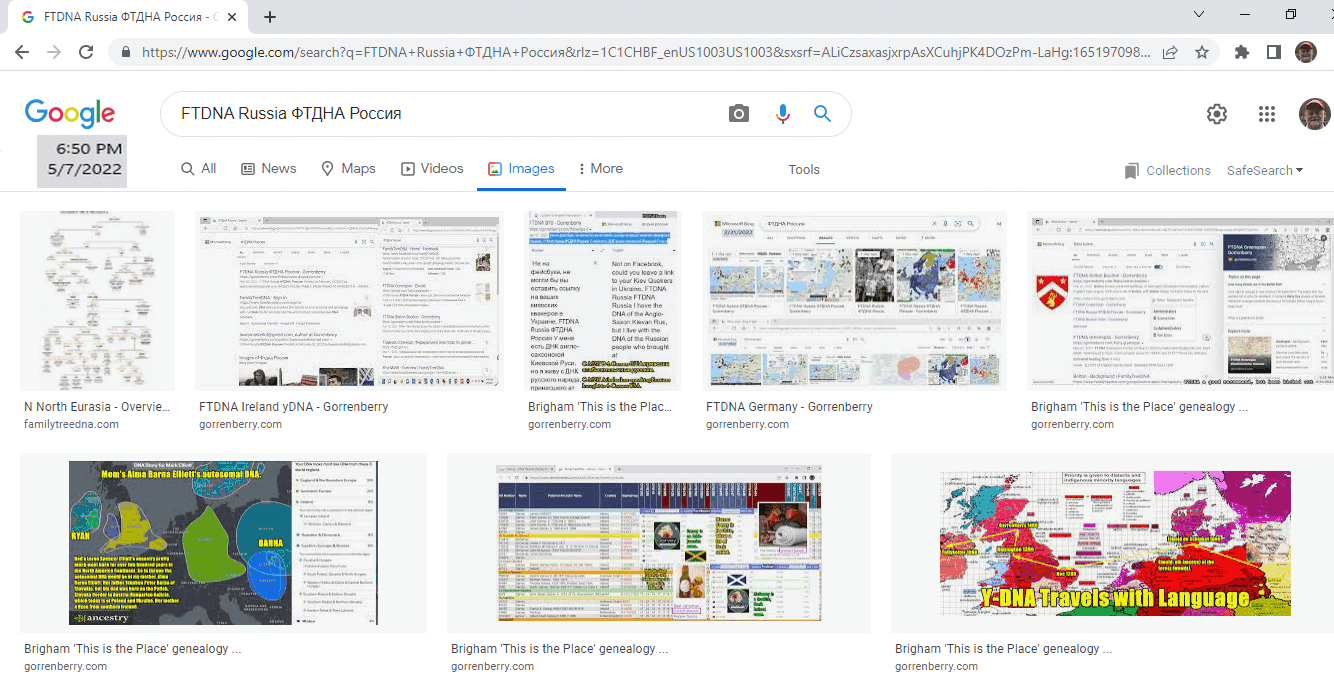The height and width of the screenshot is (689, 1334).
Task: Open a new browser tab
Action: pyautogui.click(x=270, y=17)
